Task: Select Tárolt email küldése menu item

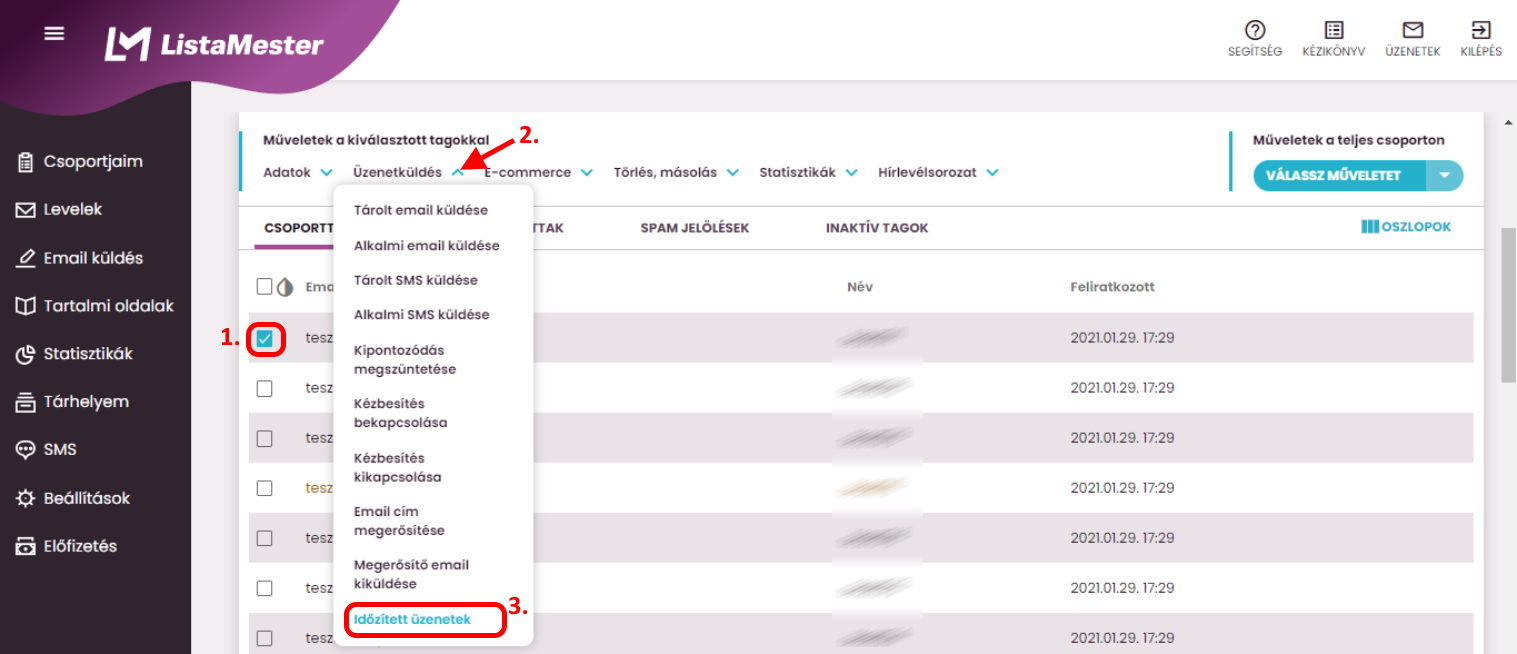Action: pos(421,211)
